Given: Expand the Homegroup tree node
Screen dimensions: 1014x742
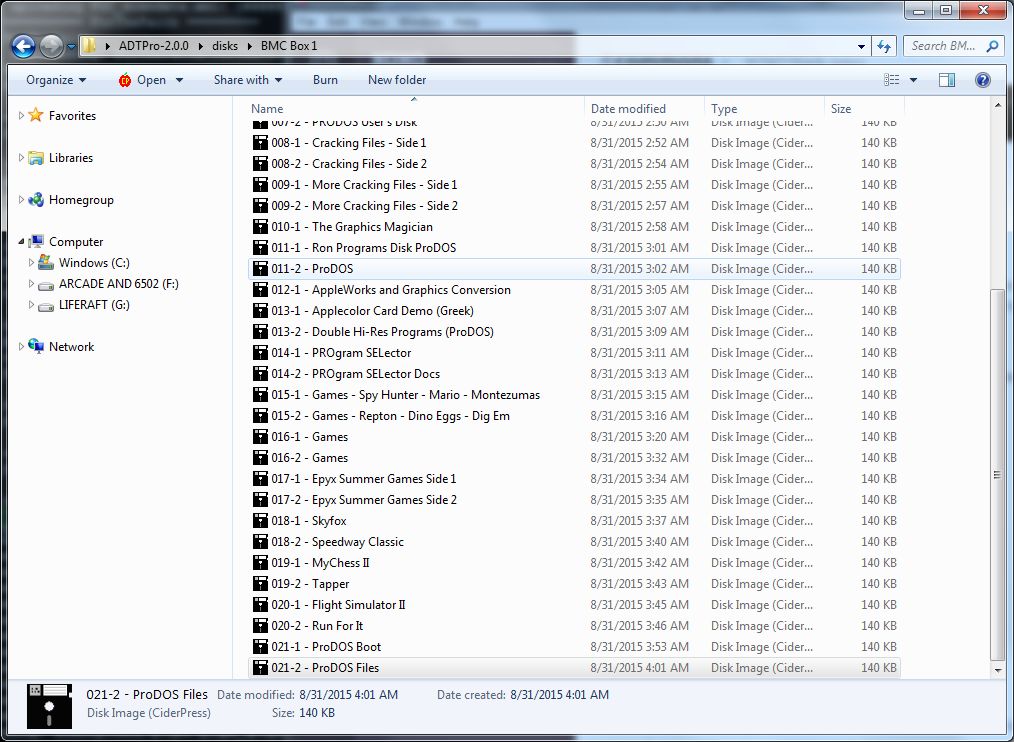Looking at the screenshot, I should pyautogui.click(x=21, y=200).
